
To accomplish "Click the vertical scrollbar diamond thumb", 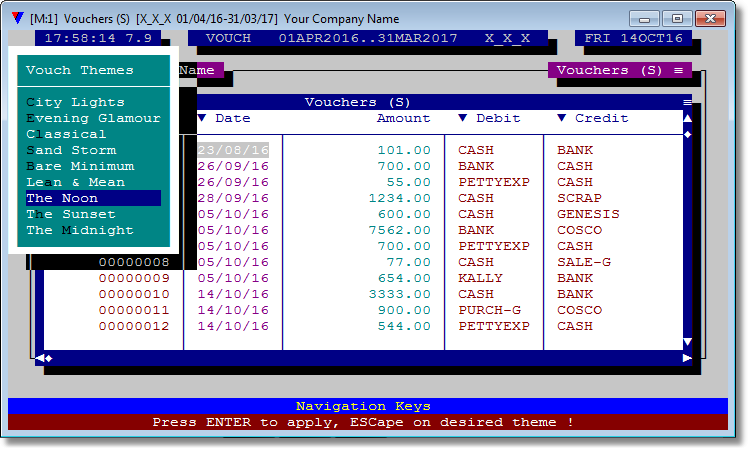I will (x=687, y=135).
